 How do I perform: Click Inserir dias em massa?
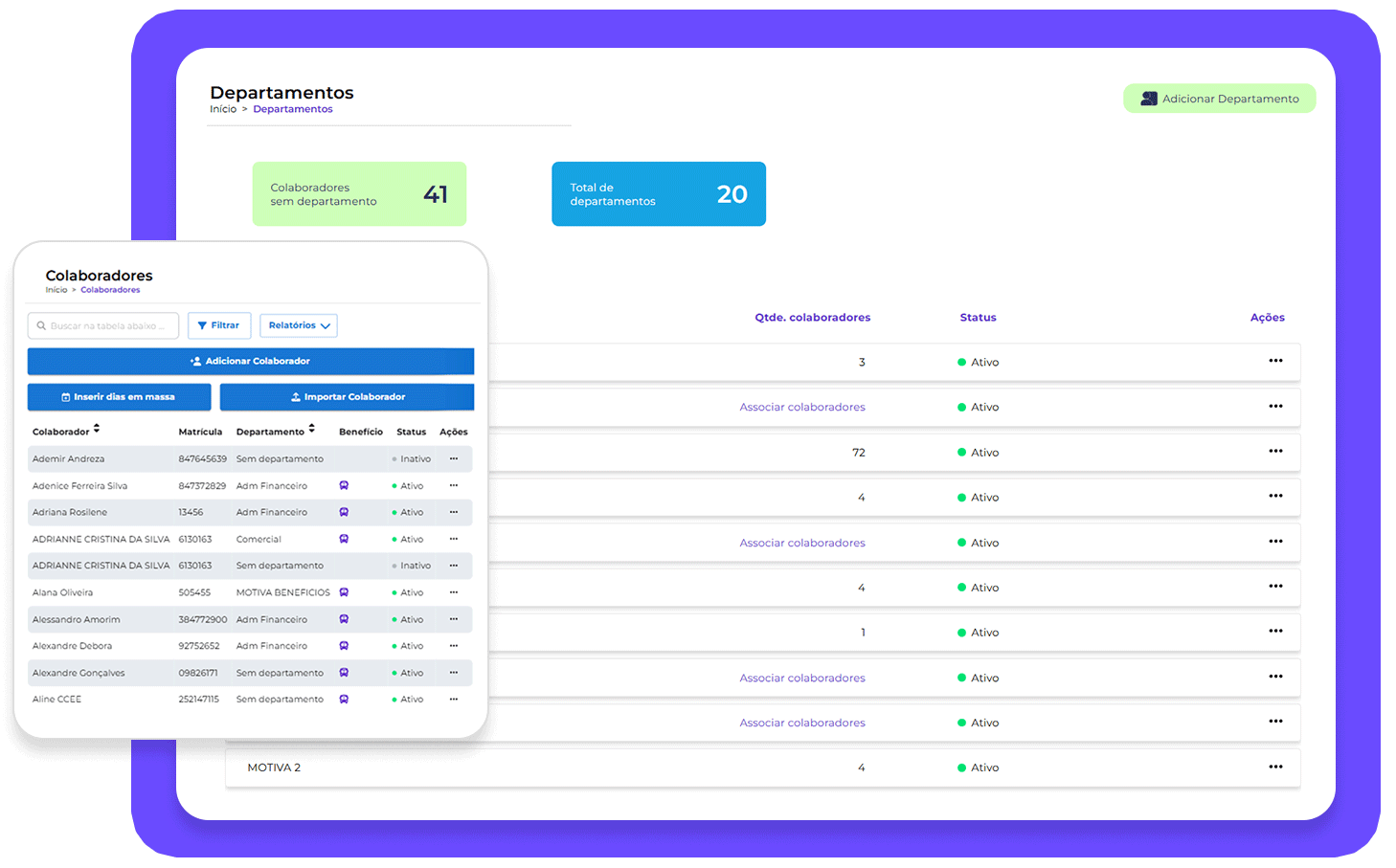coord(119,397)
